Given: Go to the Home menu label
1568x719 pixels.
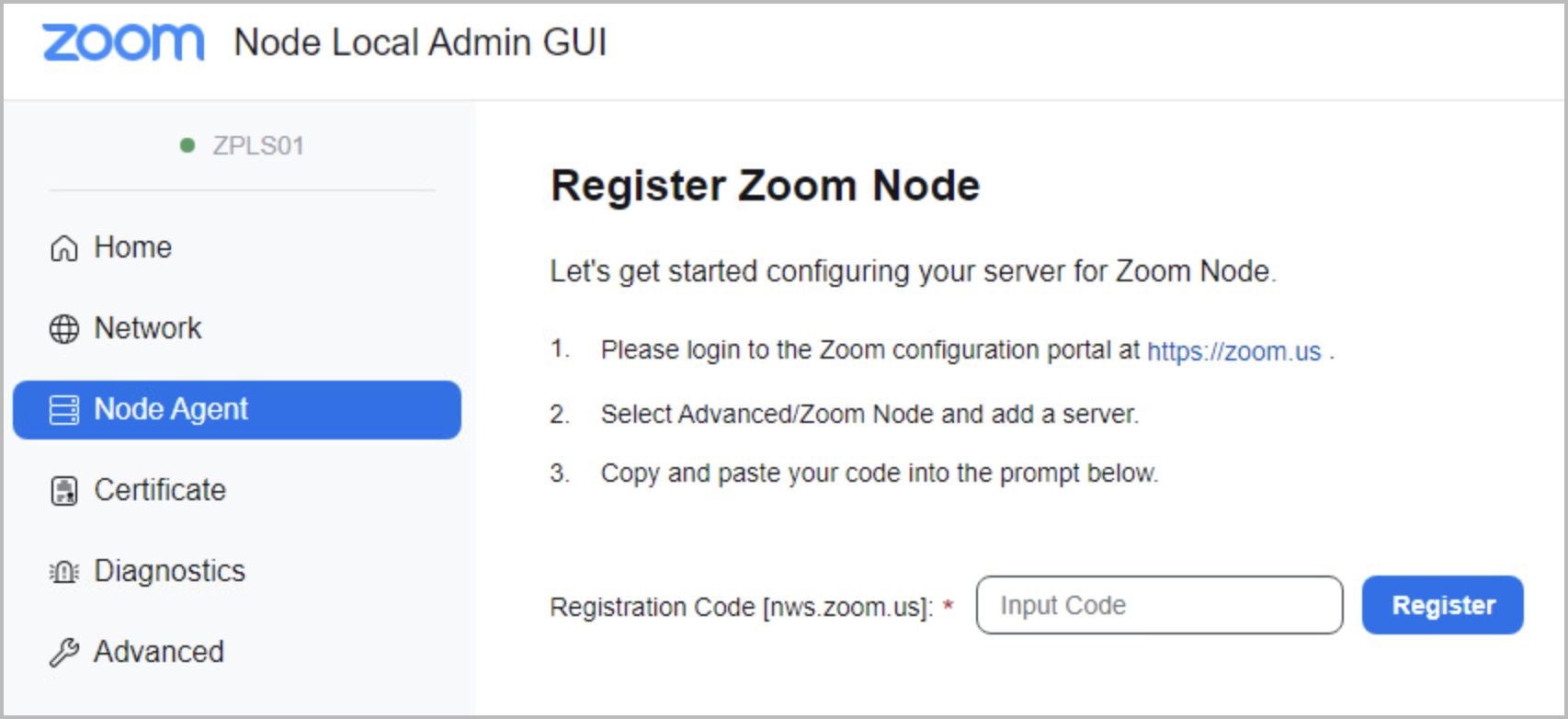Looking at the screenshot, I should pyautogui.click(x=133, y=247).
